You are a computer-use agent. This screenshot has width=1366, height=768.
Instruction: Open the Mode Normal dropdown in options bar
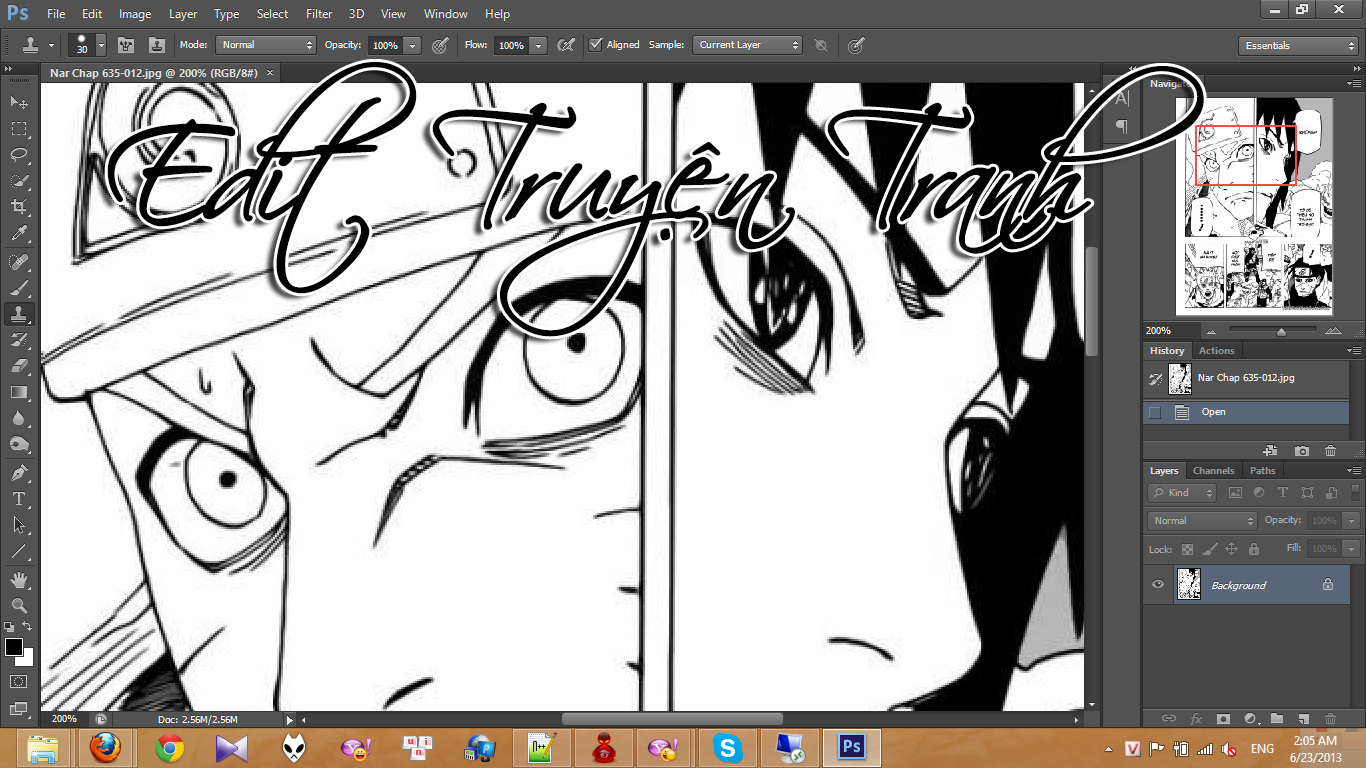266,45
